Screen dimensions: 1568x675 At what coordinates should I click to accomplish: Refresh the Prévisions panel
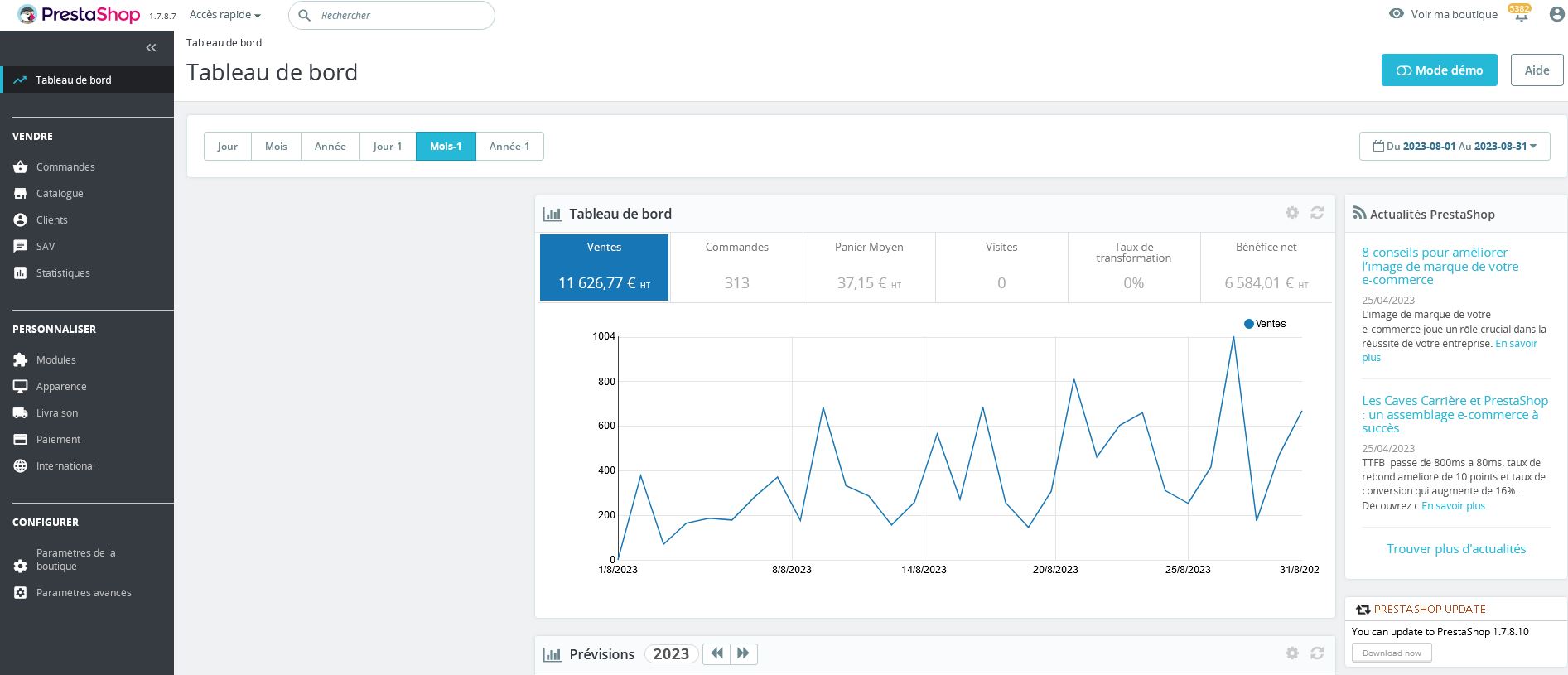(1317, 653)
